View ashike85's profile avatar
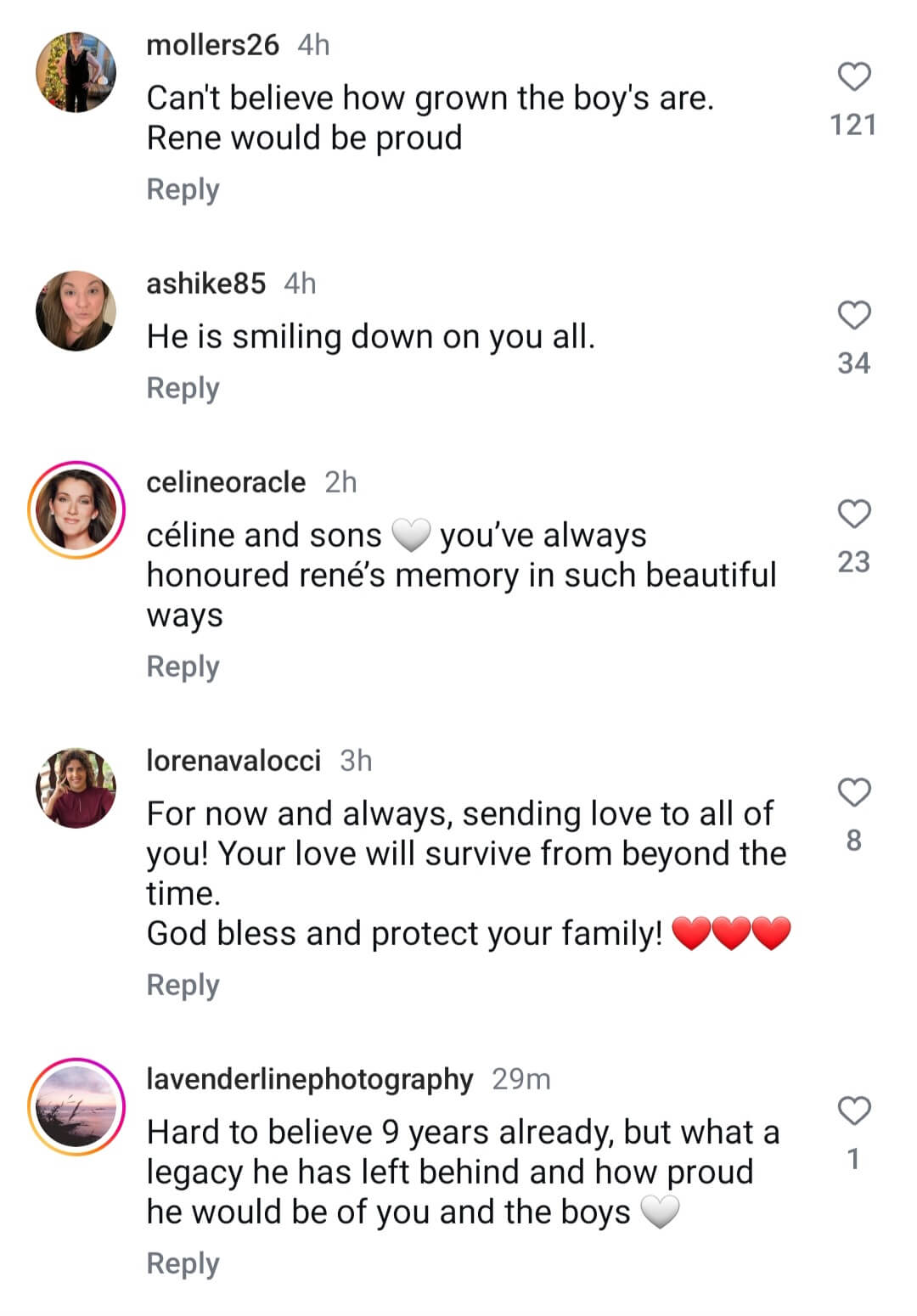 76,311
